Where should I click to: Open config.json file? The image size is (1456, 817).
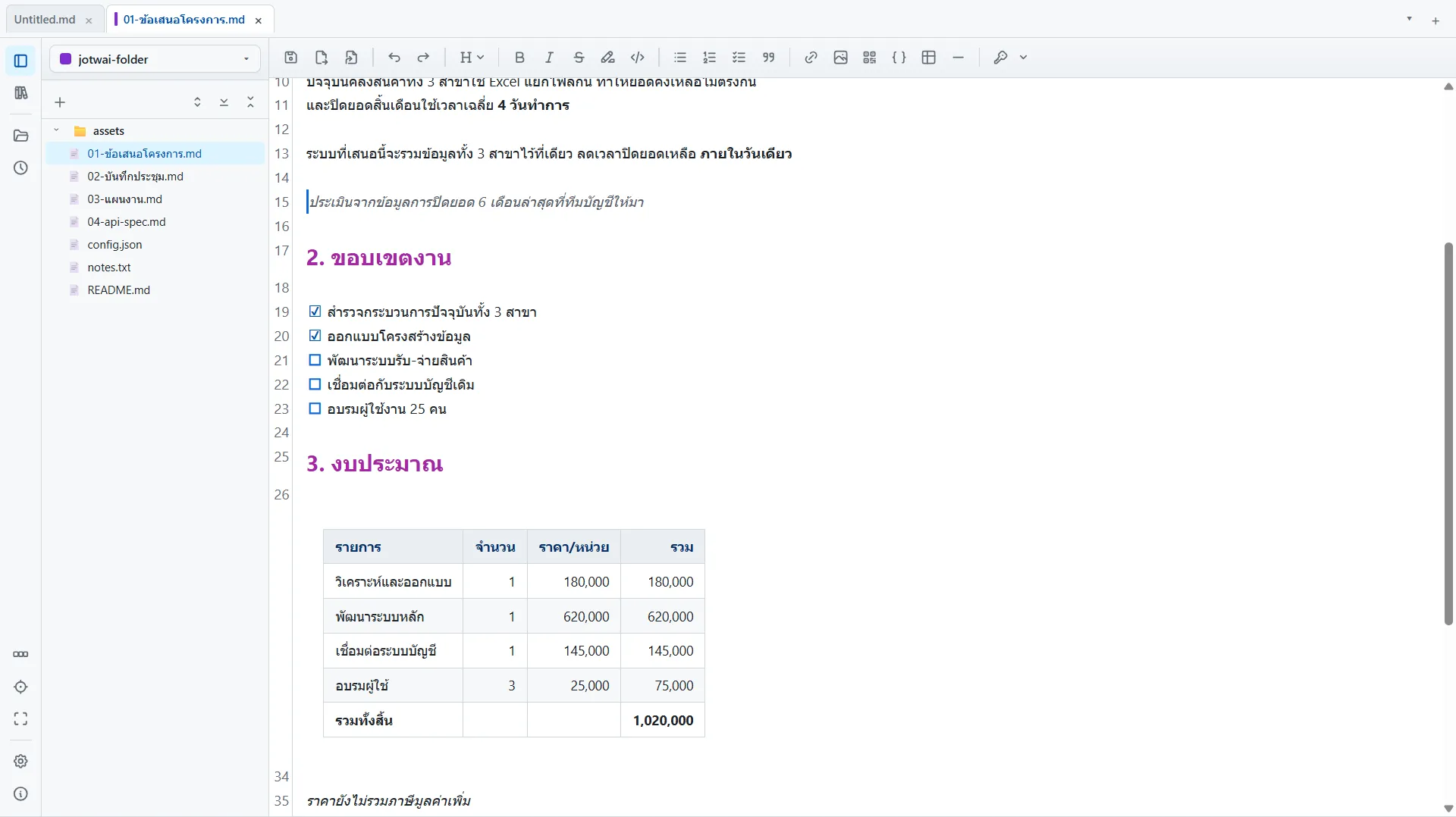coord(155,245)
